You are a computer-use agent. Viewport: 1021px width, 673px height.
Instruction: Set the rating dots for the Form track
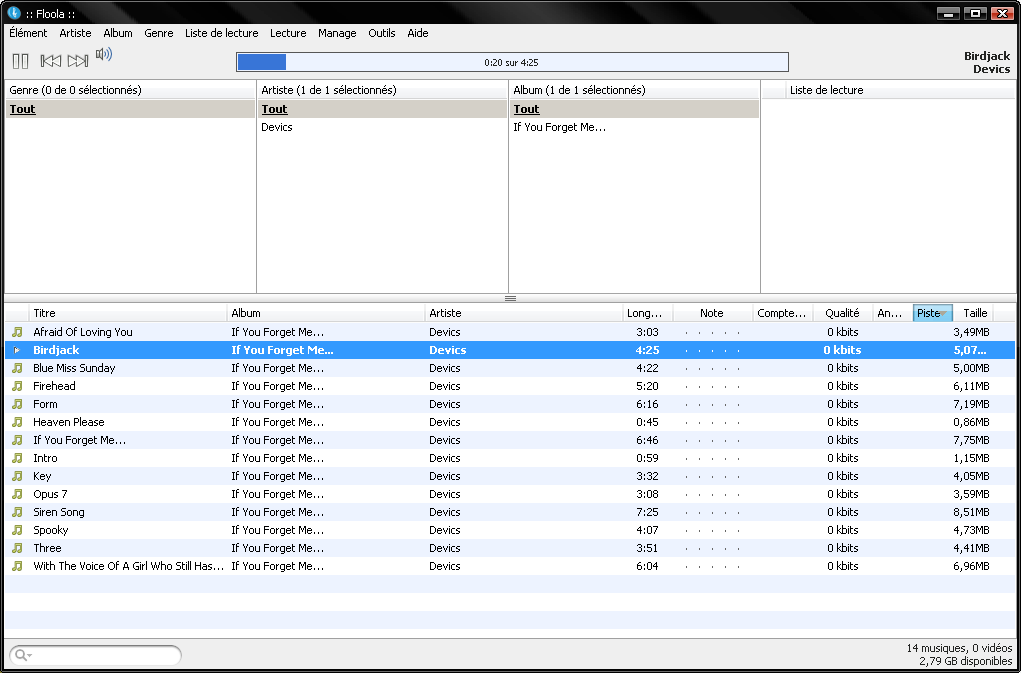tap(712, 405)
